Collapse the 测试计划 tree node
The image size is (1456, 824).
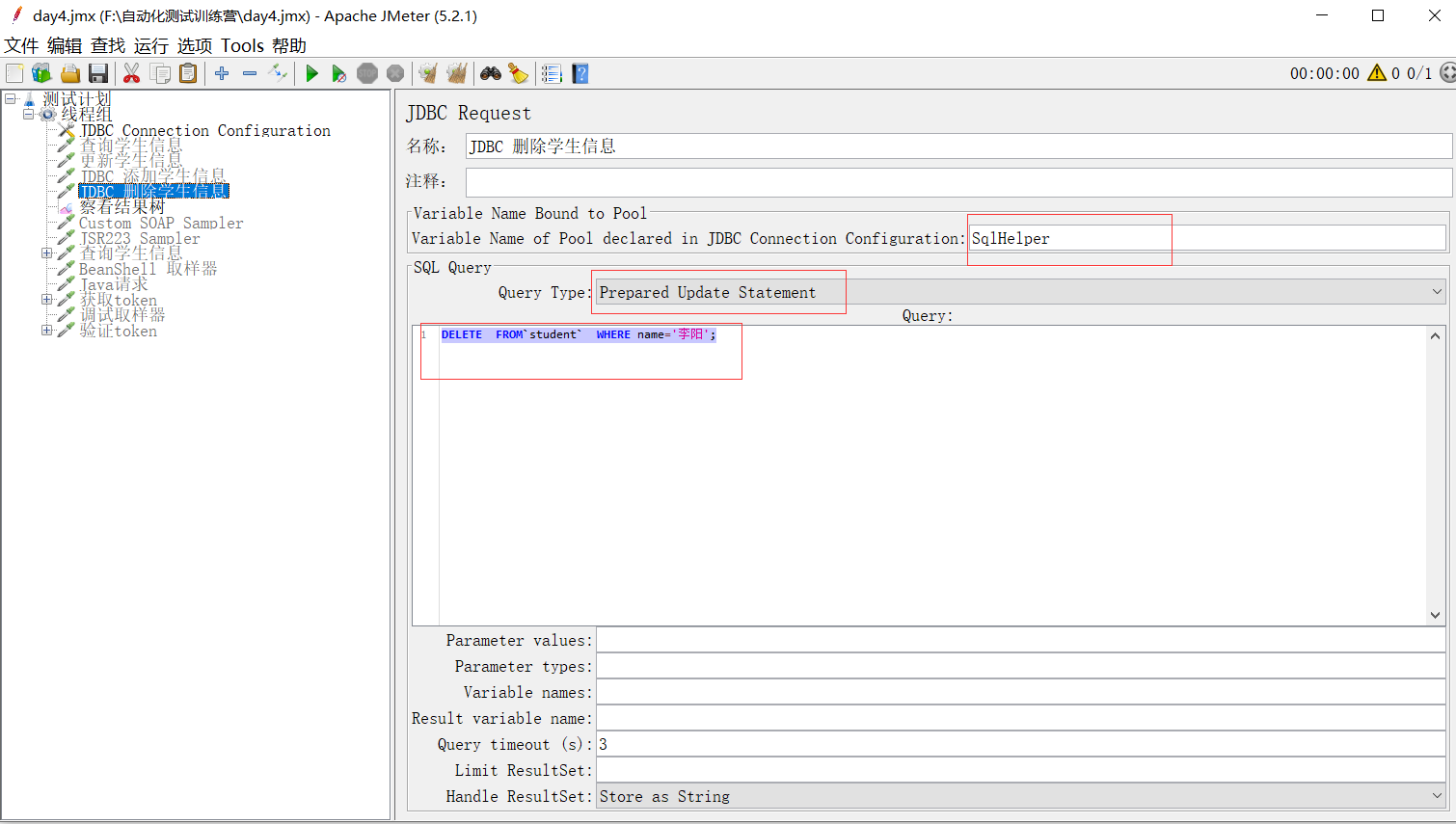(x=10, y=98)
